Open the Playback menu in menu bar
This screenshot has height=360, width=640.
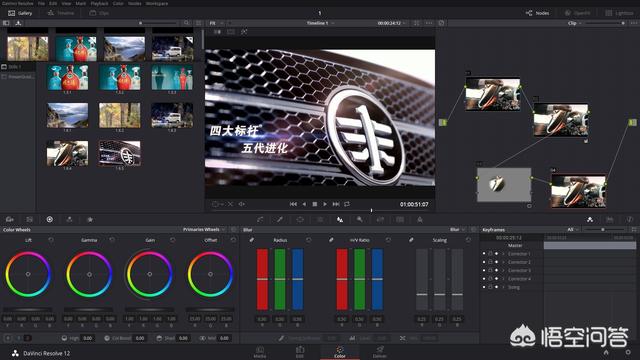point(99,3)
